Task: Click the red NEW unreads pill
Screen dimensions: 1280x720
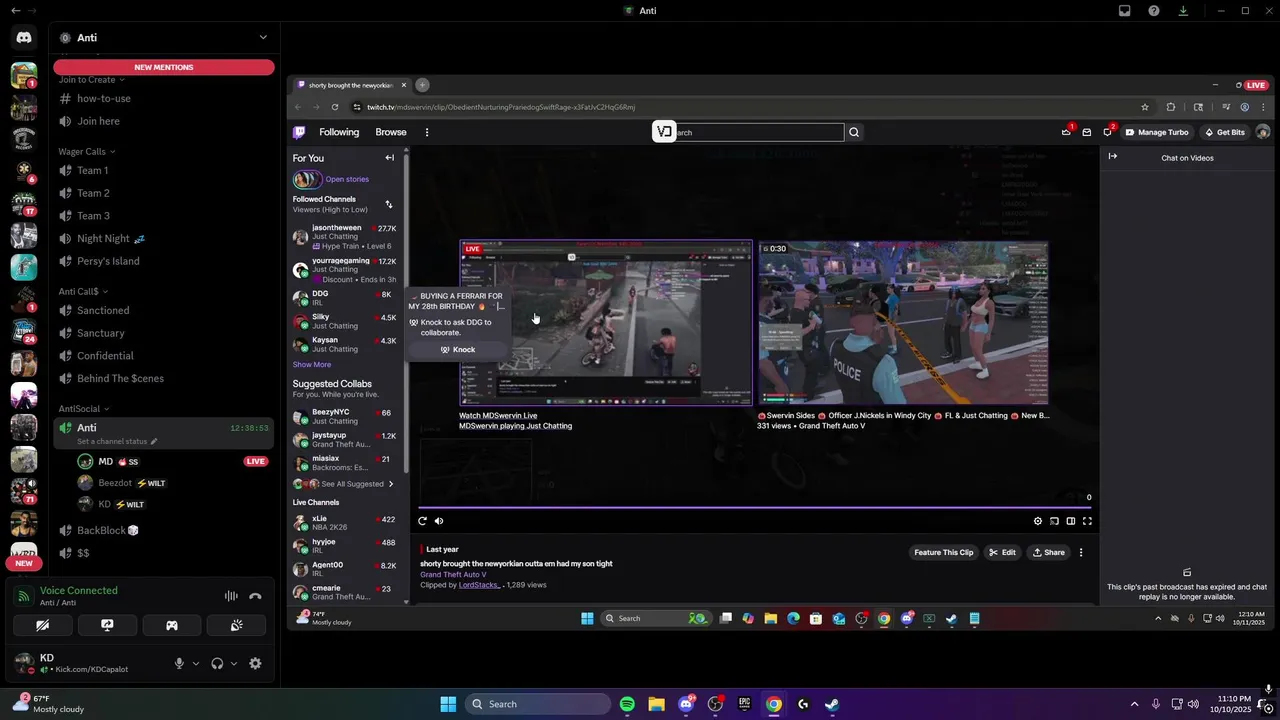Action: coord(24,563)
